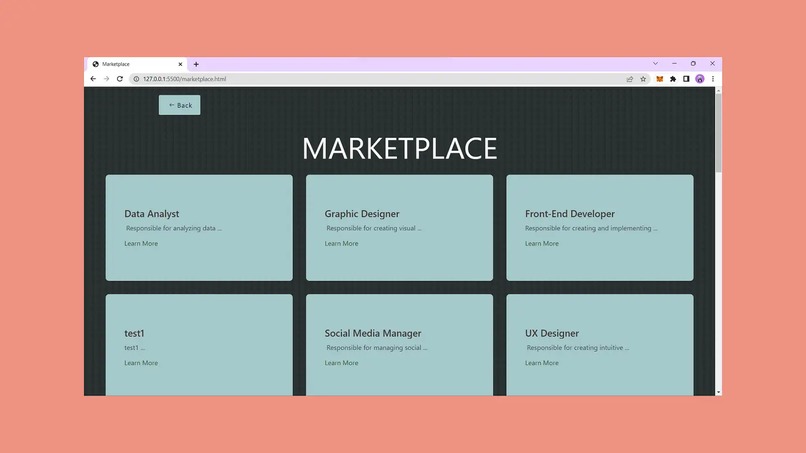Click Learn More under Graphic Designer
The image size is (806, 453).
[341, 243]
